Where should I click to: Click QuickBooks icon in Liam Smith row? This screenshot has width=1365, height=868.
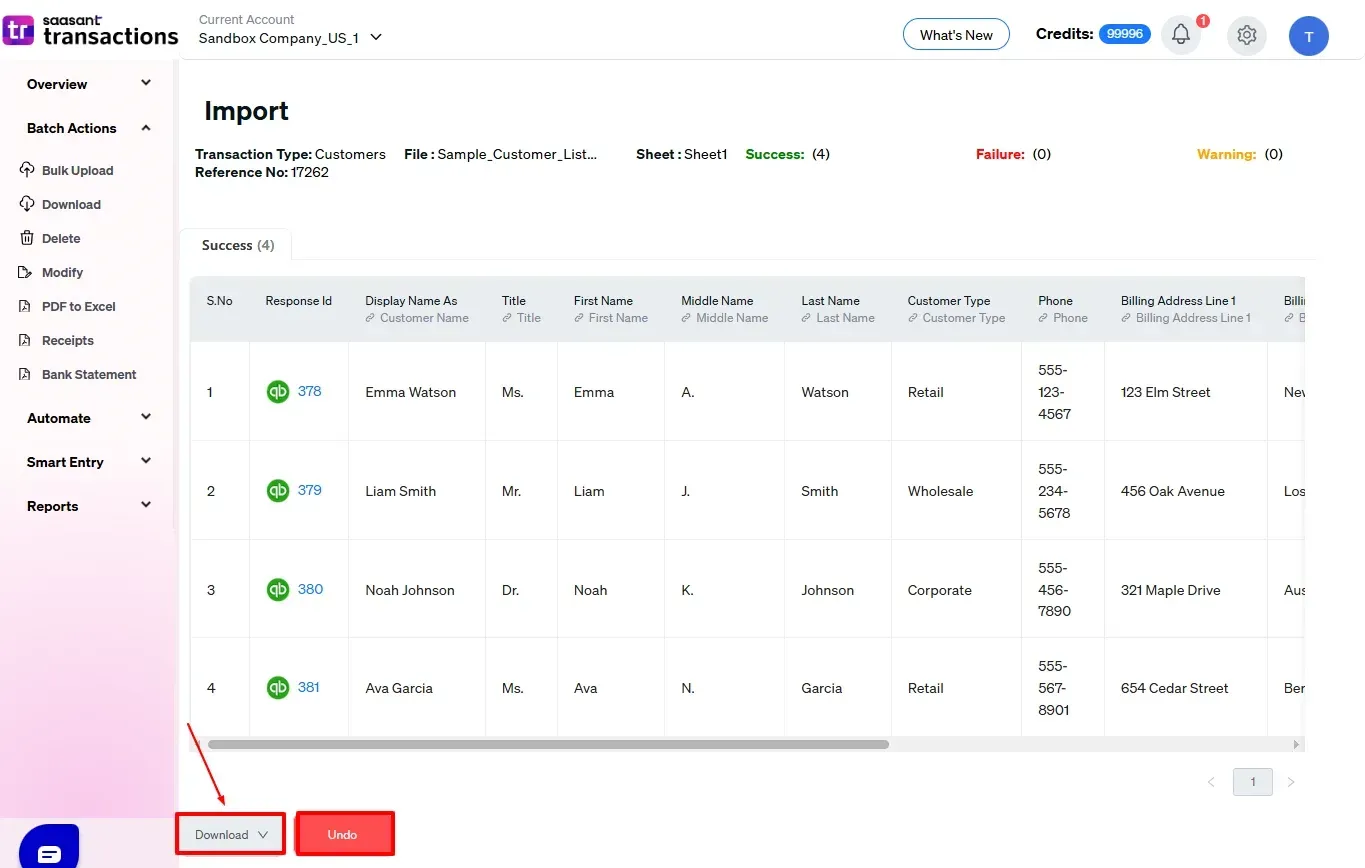[x=277, y=491]
